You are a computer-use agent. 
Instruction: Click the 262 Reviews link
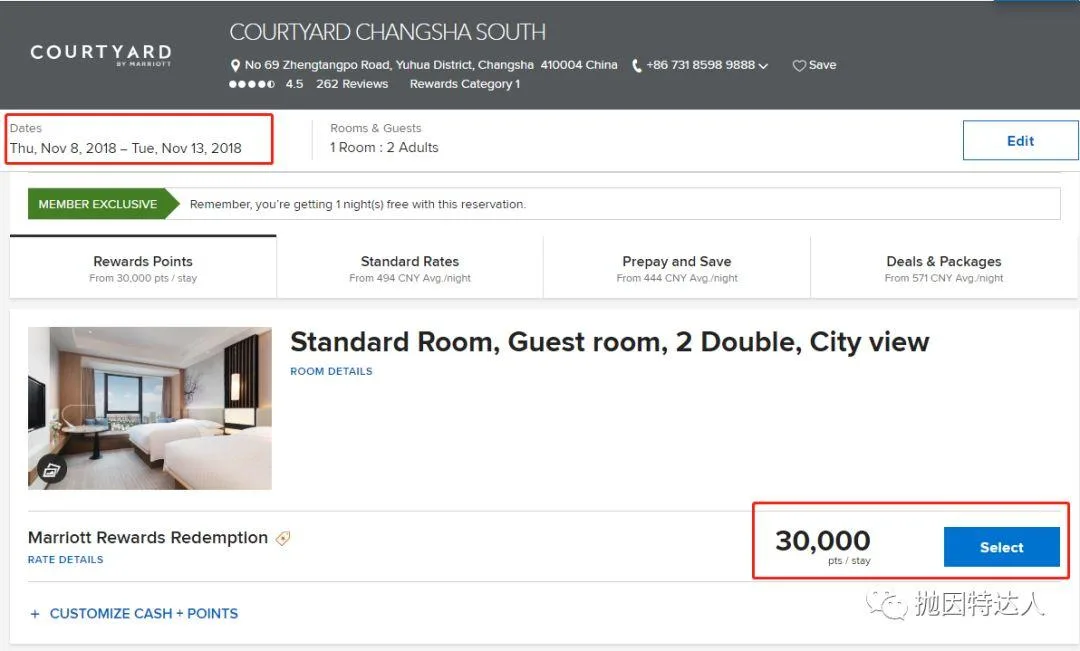pyautogui.click(x=352, y=84)
